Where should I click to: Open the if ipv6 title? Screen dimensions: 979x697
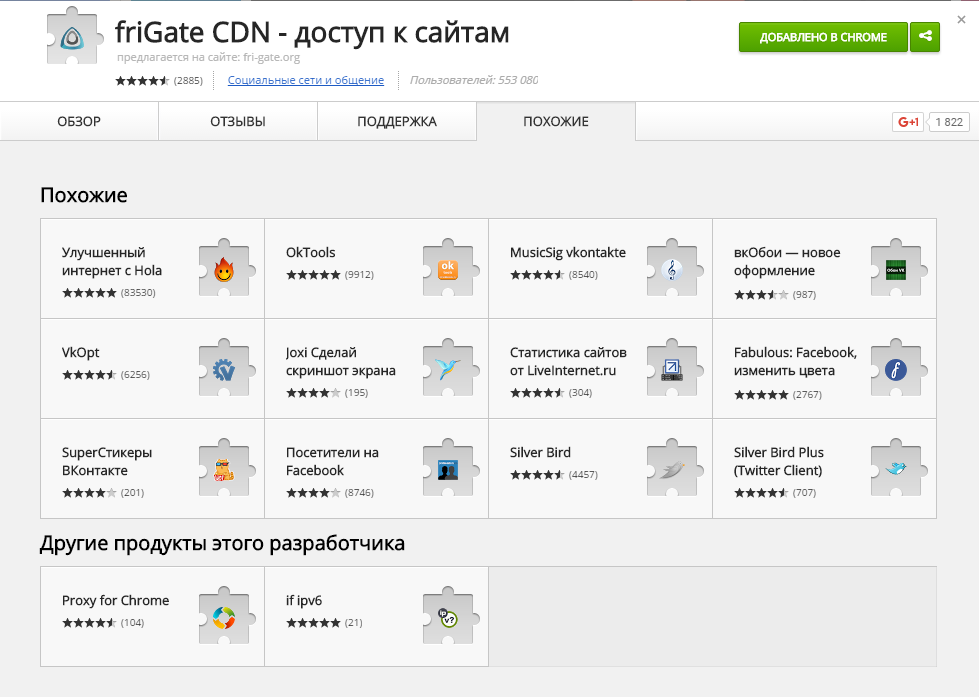304,600
